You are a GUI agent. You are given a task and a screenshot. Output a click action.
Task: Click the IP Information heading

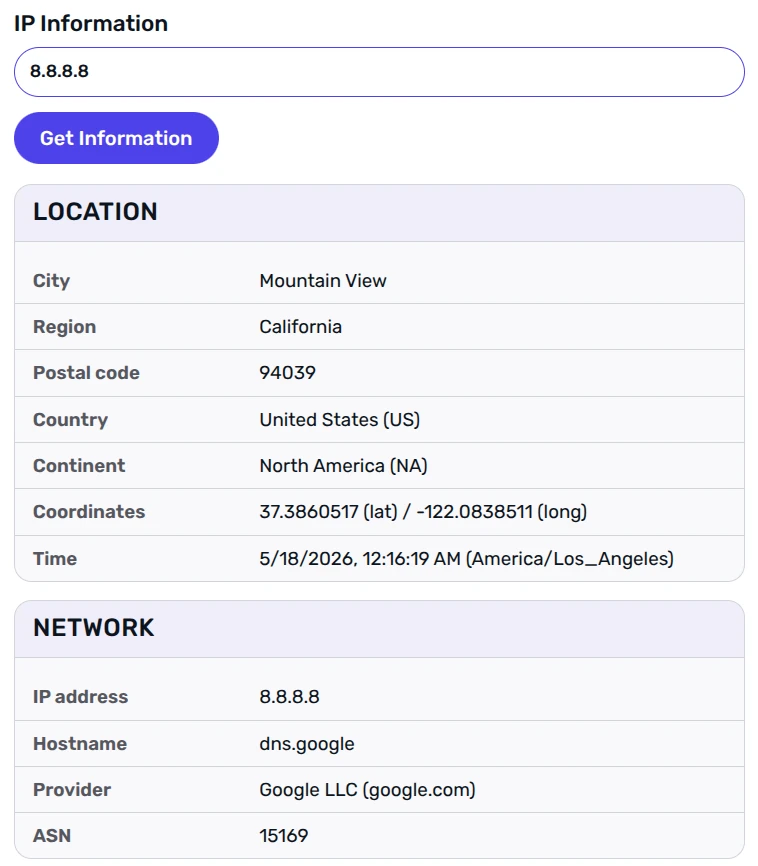point(91,24)
